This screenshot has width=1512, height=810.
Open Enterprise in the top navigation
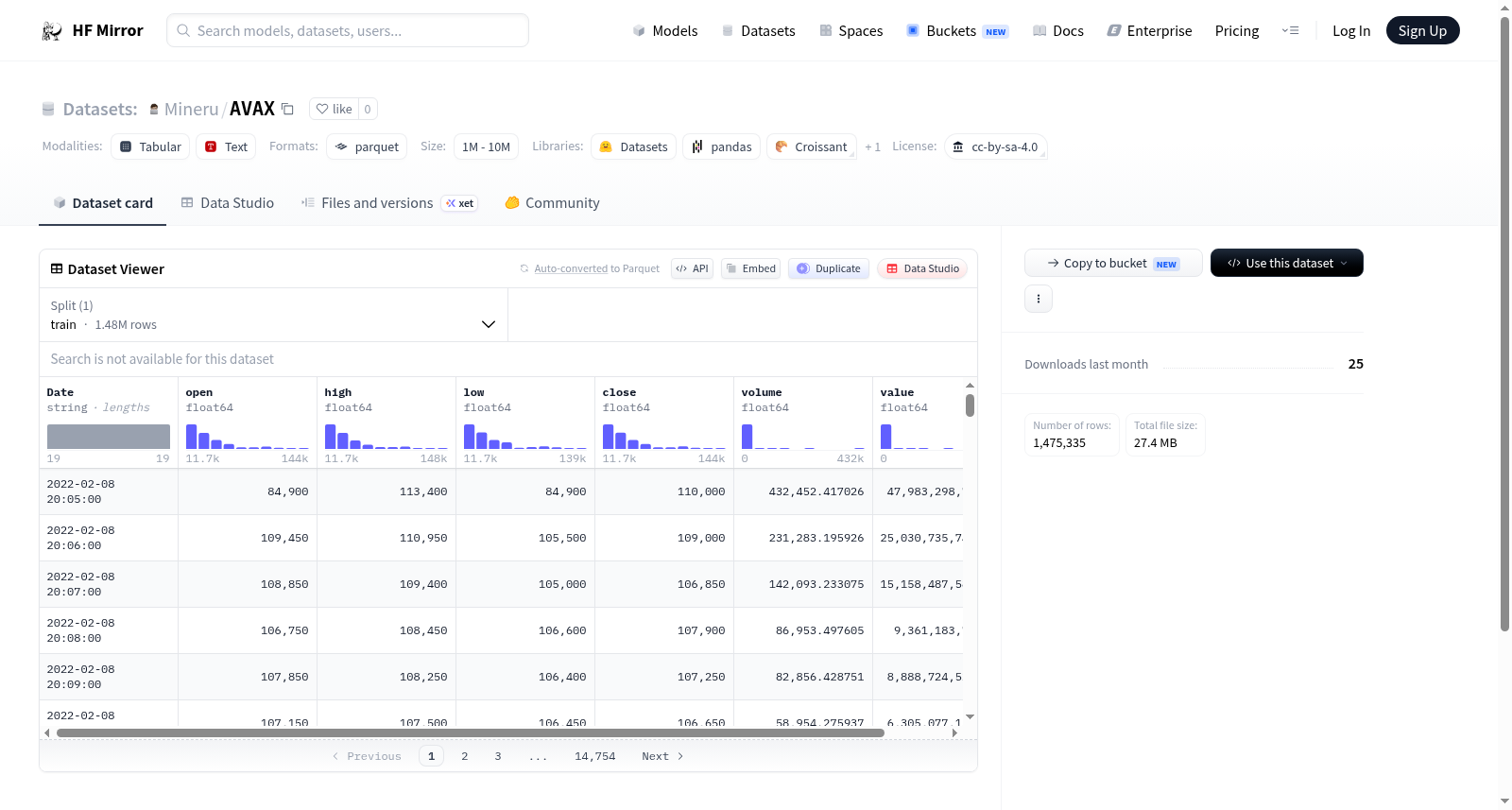click(x=1149, y=31)
